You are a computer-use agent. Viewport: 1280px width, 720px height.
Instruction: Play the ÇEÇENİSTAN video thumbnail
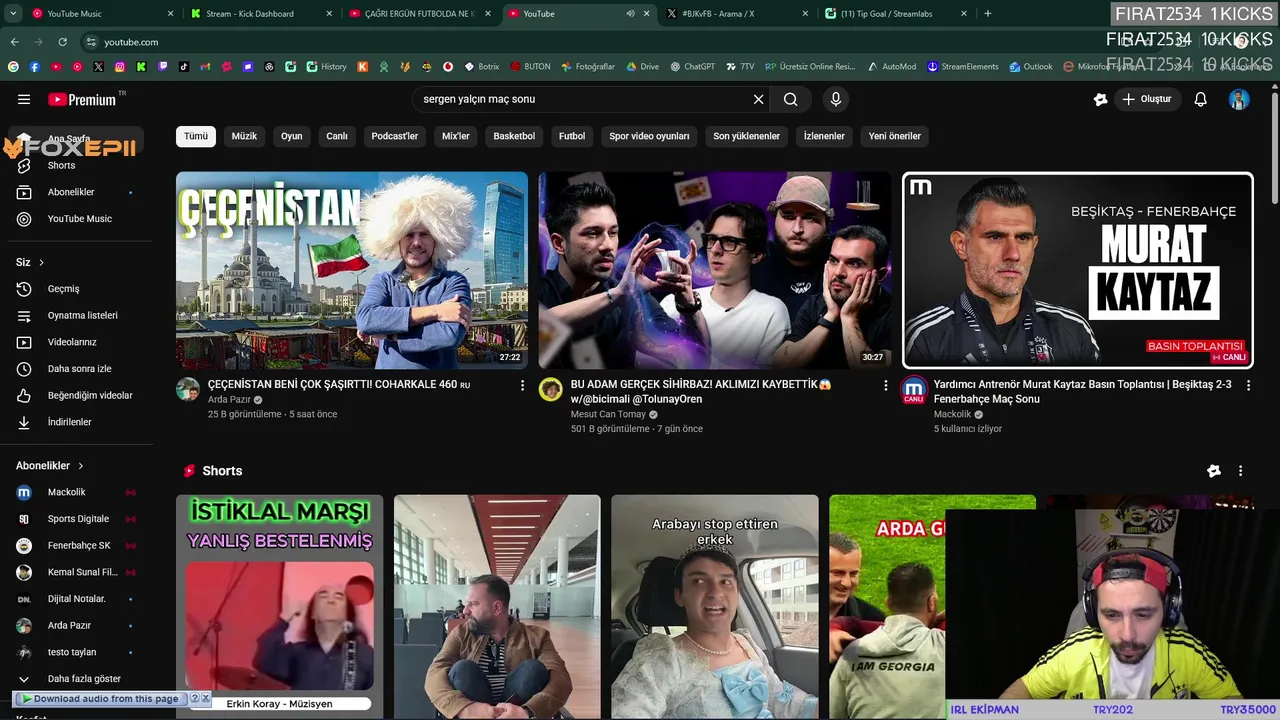point(352,270)
